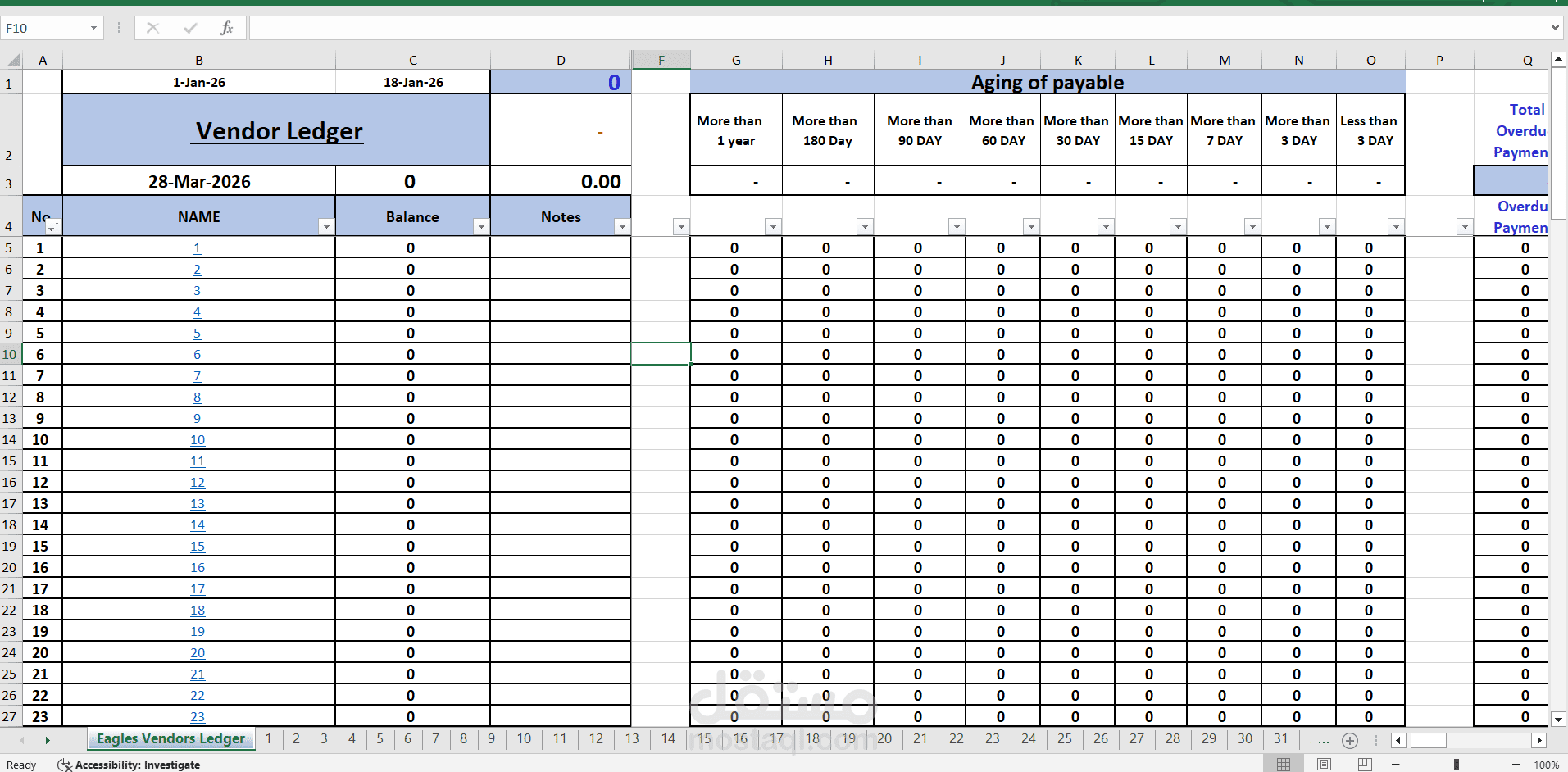Expand the formula bar with its chevron

(1557, 27)
